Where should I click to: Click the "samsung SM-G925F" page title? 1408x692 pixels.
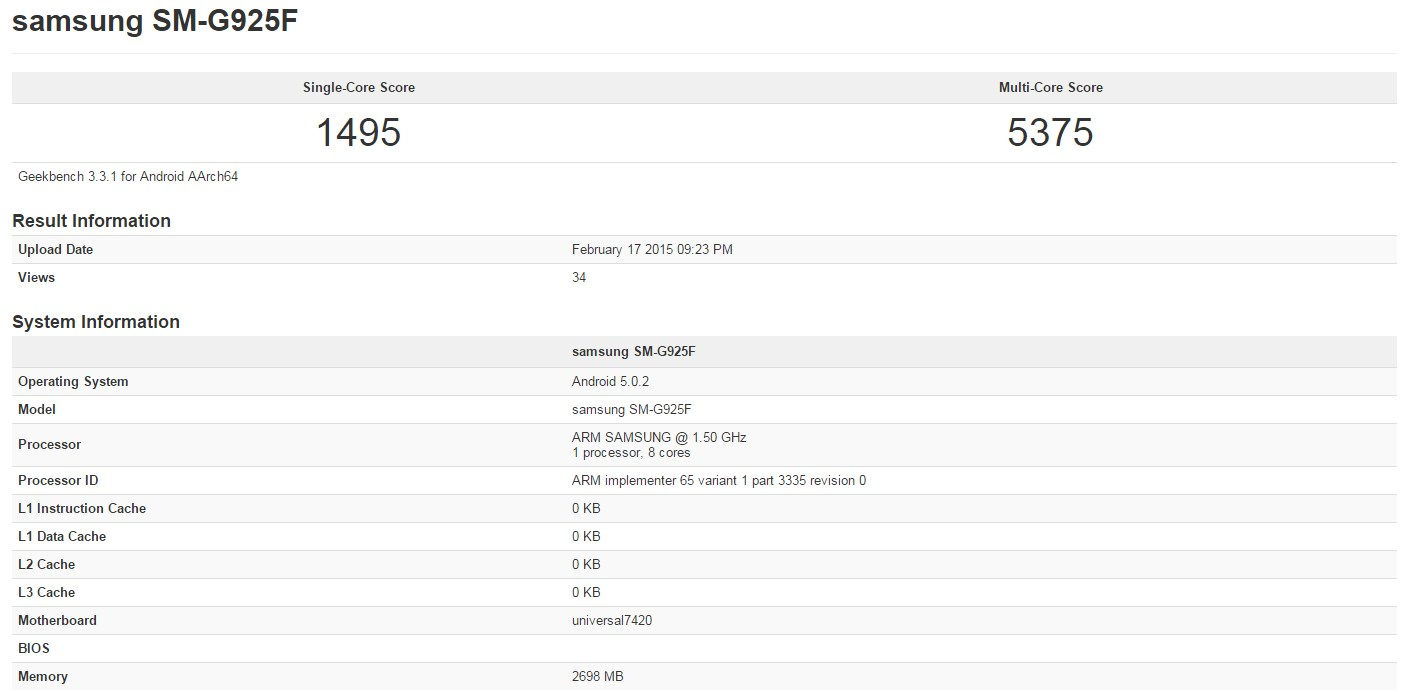point(155,21)
